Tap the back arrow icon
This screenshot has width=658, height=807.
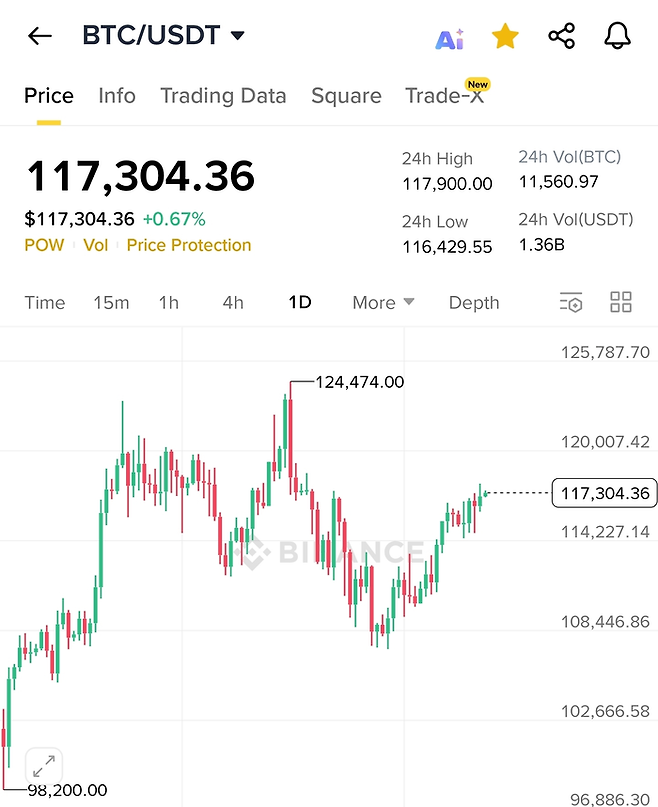click(39, 37)
